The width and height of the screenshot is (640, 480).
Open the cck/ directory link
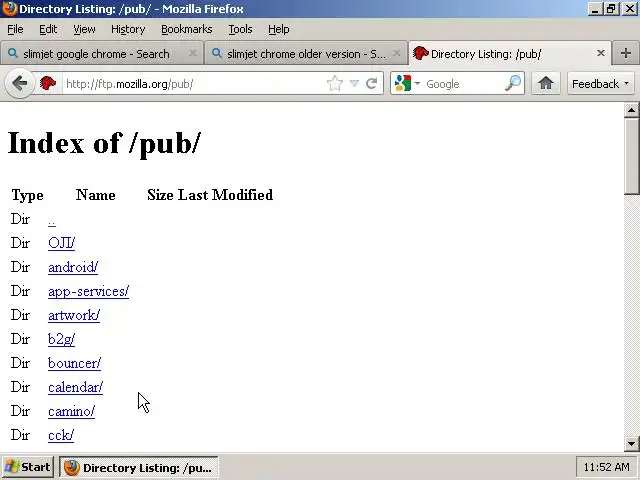(x=60, y=435)
